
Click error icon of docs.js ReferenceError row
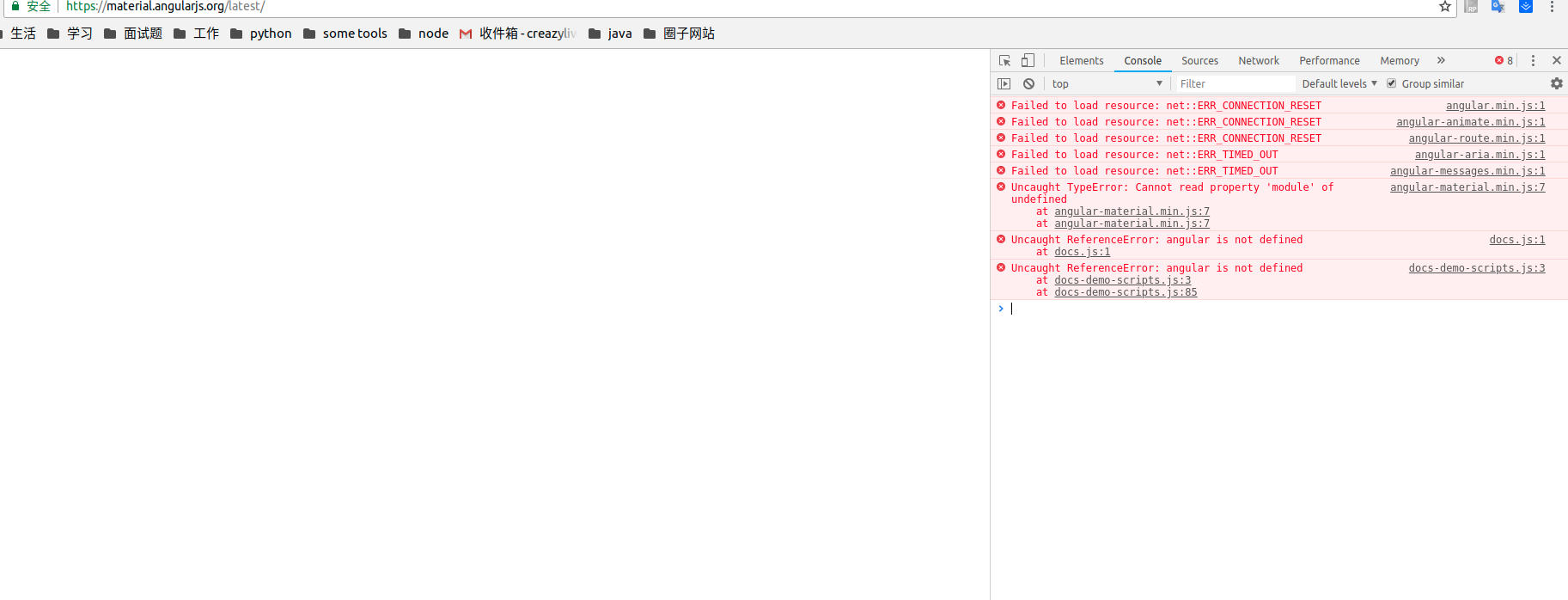pos(1001,239)
